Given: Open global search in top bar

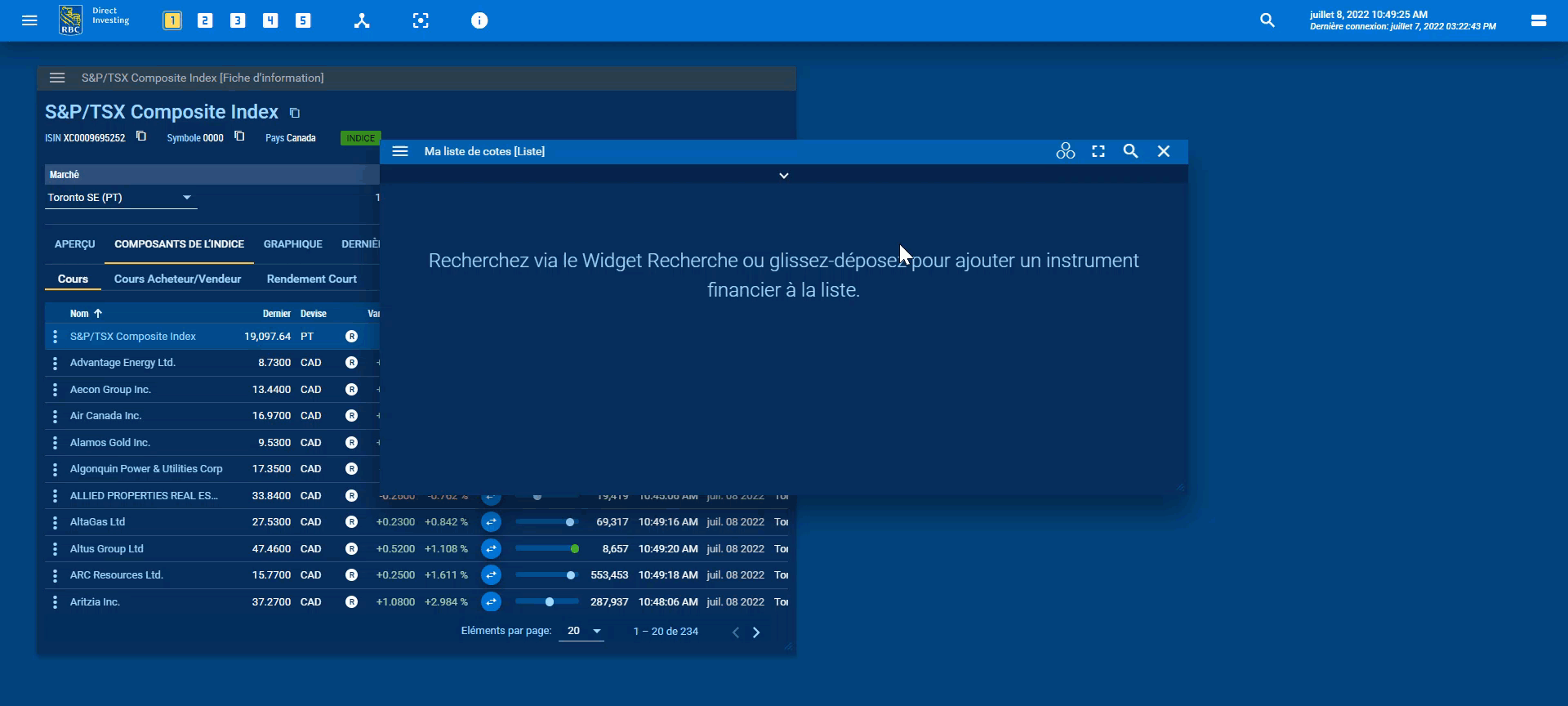Looking at the screenshot, I should click(1267, 20).
